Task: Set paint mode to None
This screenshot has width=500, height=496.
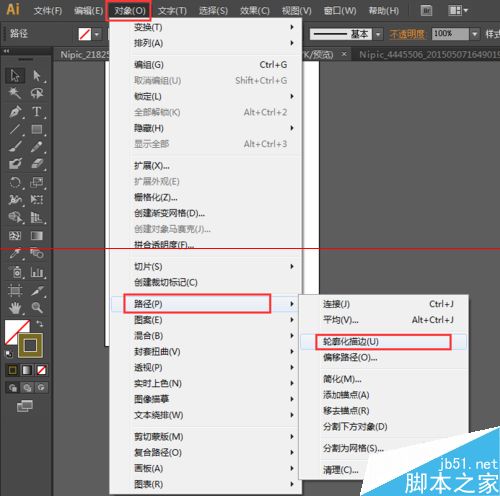Action: [41, 370]
